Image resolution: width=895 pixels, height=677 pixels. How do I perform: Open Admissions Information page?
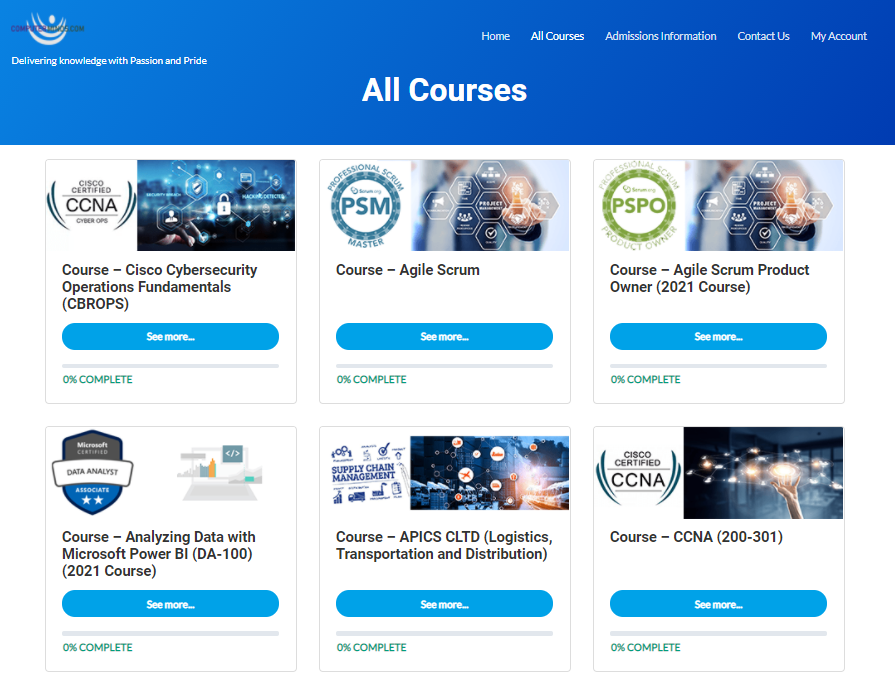tap(660, 36)
